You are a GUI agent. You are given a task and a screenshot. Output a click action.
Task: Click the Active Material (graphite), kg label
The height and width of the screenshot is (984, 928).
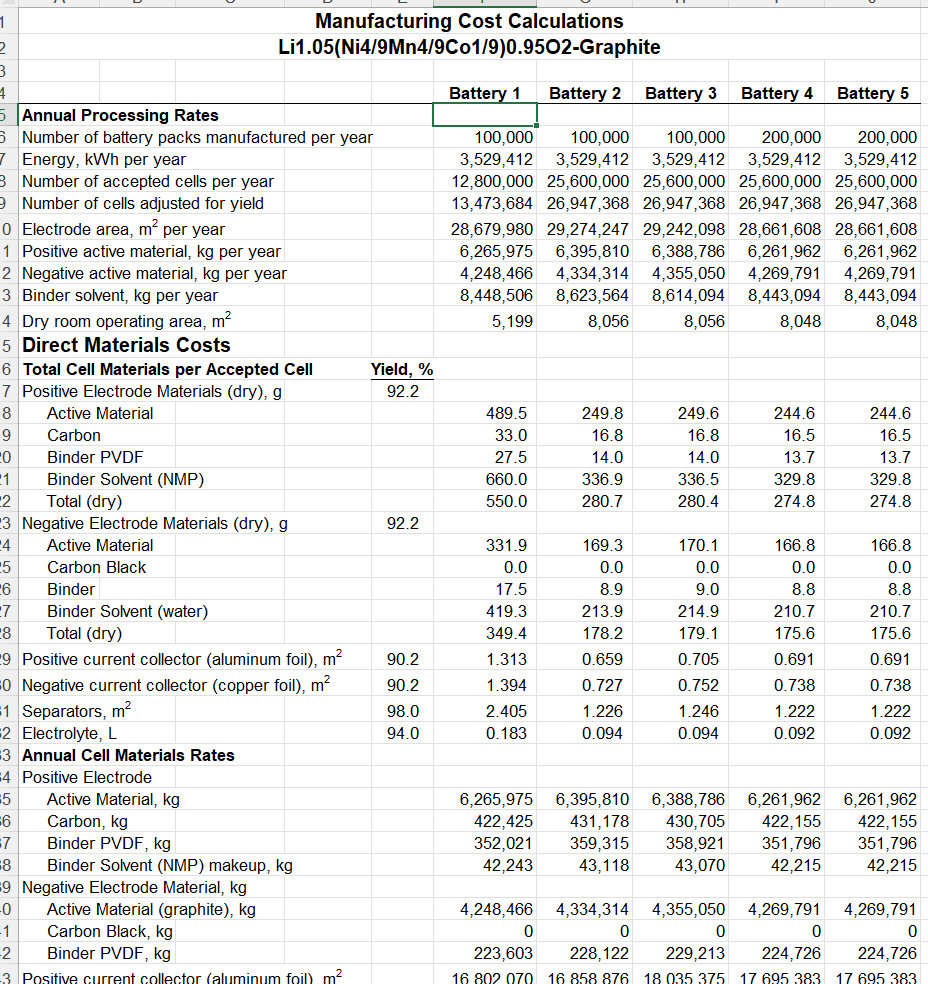[x=151, y=909]
